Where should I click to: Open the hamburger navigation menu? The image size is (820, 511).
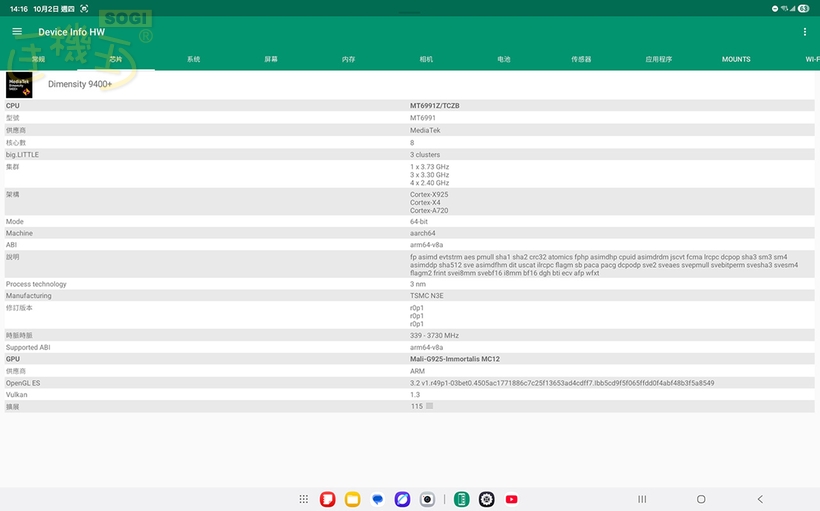point(17,32)
